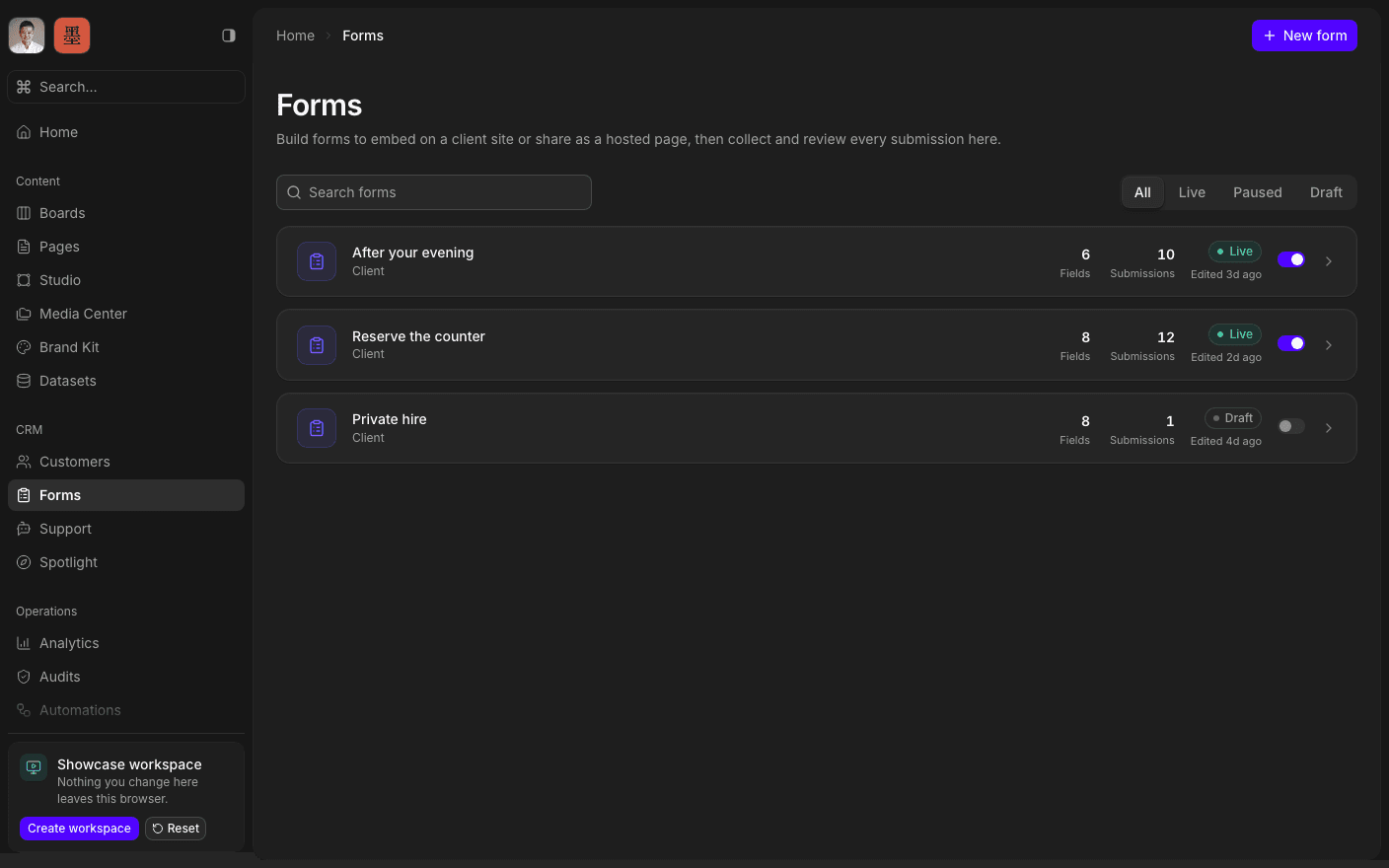The width and height of the screenshot is (1389, 868).
Task: Reset the showcase workspace
Action: [176, 829]
